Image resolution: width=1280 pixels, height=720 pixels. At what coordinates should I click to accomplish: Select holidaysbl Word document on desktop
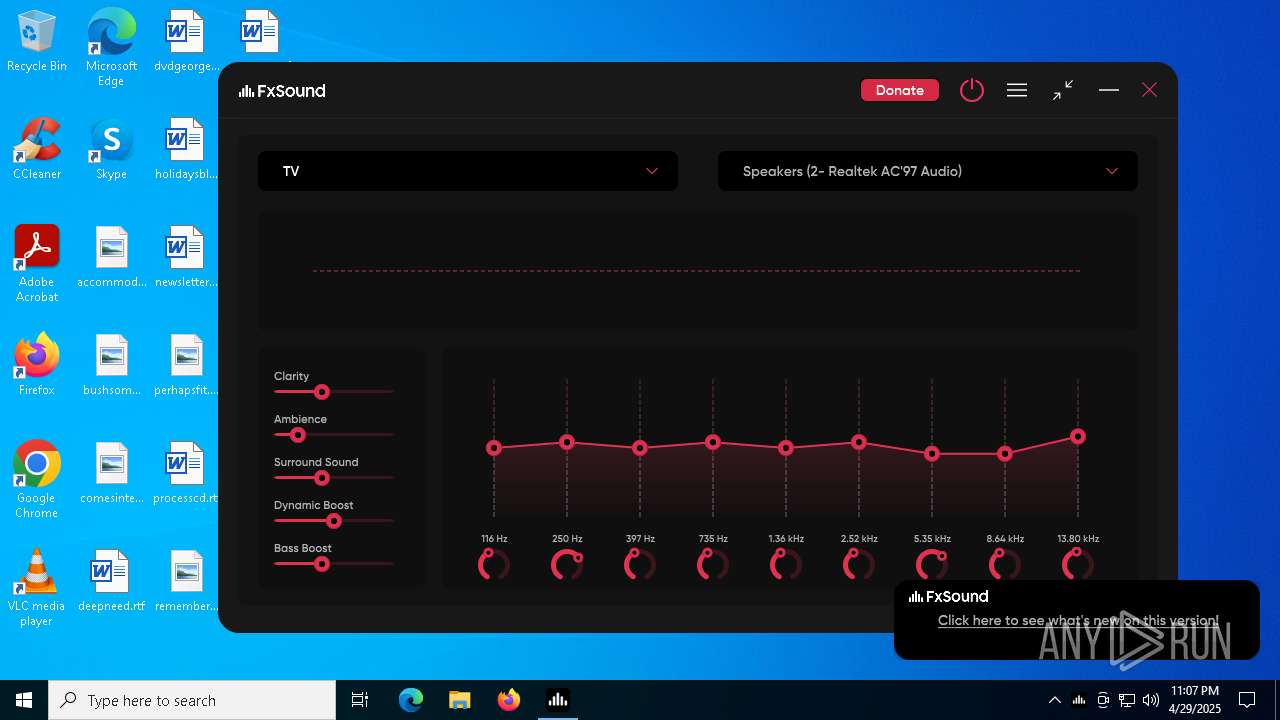[186, 148]
